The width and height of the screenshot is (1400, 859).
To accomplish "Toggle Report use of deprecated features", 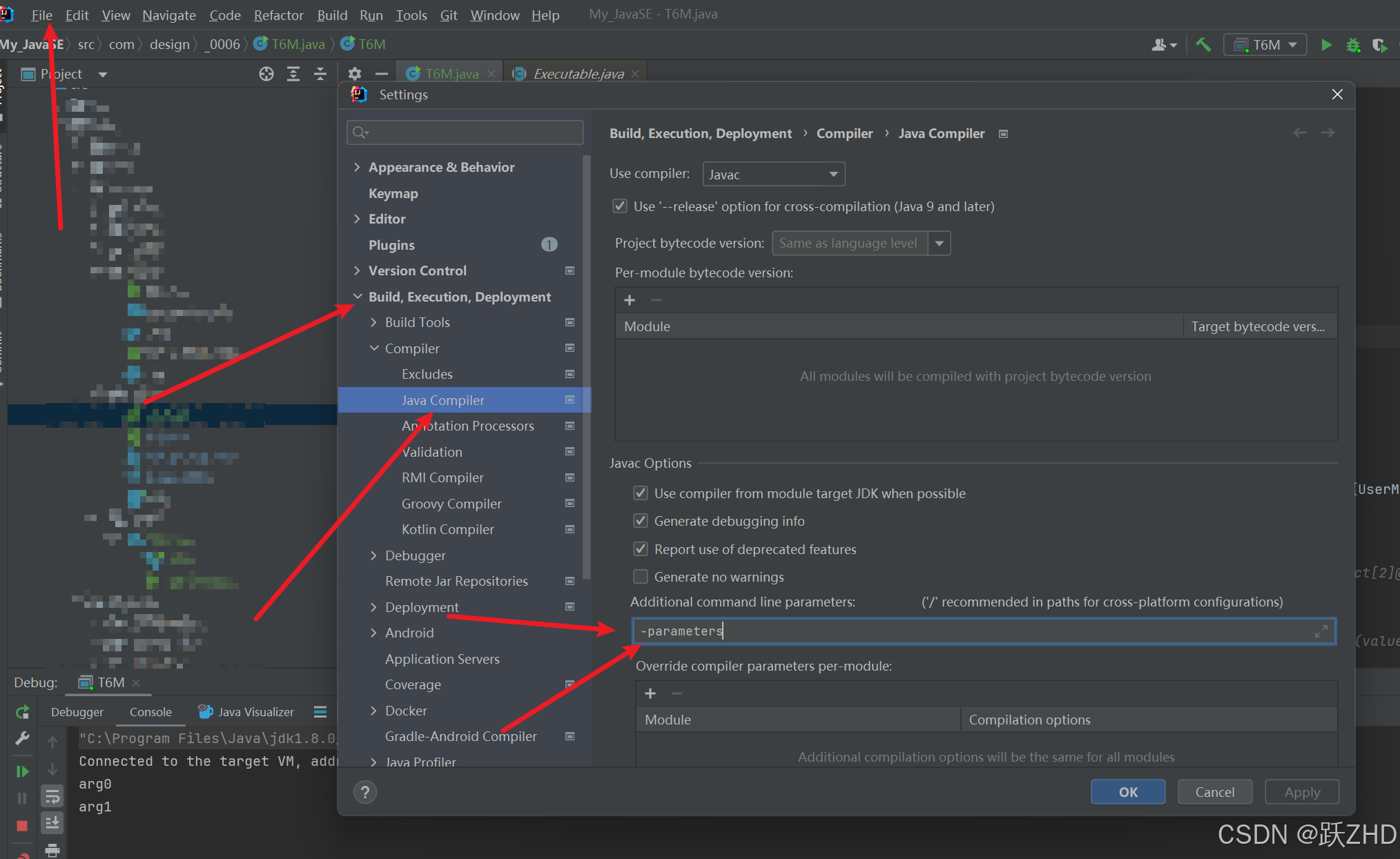I will (641, 549).
